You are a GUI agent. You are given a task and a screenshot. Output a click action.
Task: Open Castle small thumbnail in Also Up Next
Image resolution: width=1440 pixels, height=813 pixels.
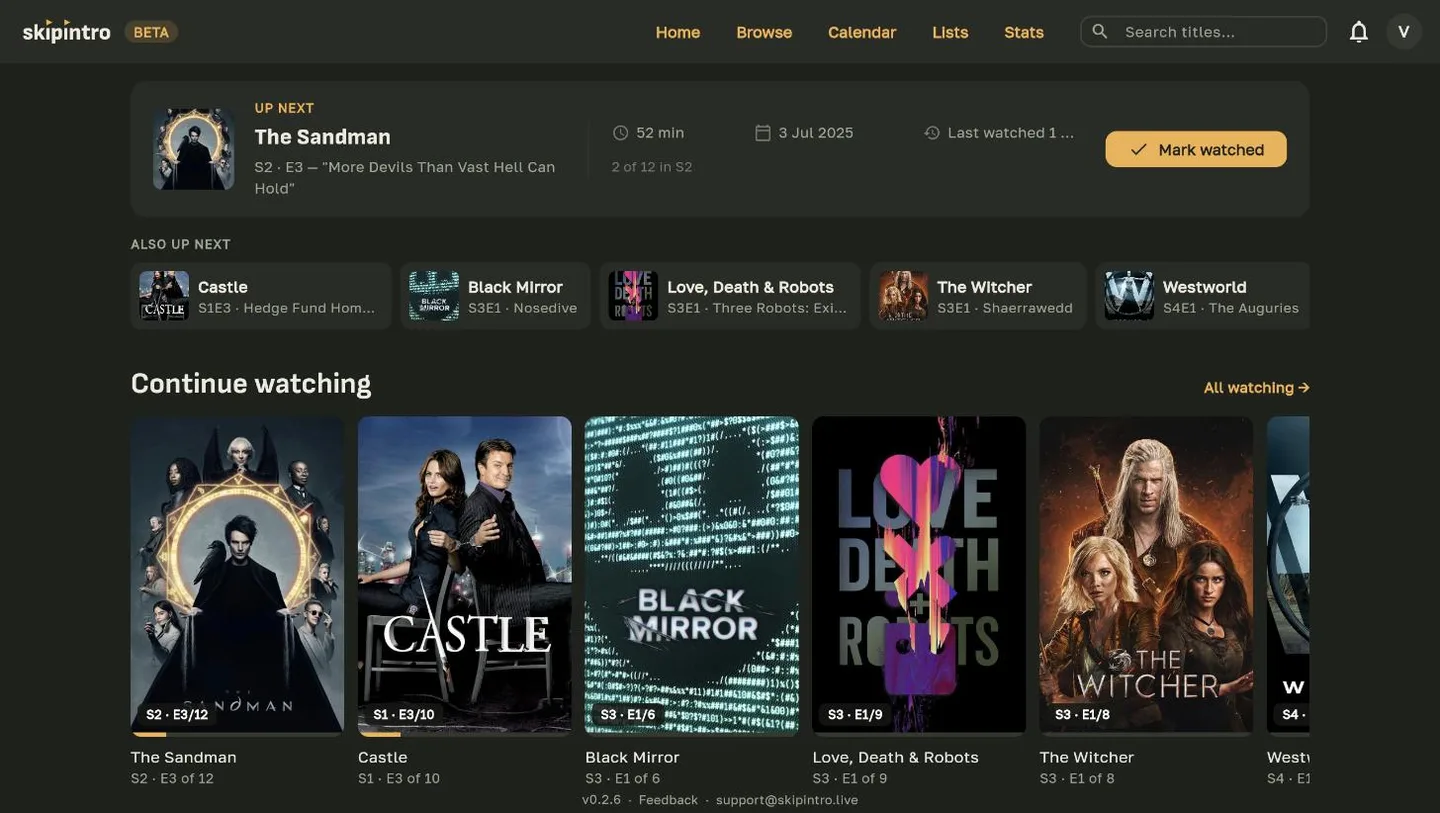coord(164,296)
